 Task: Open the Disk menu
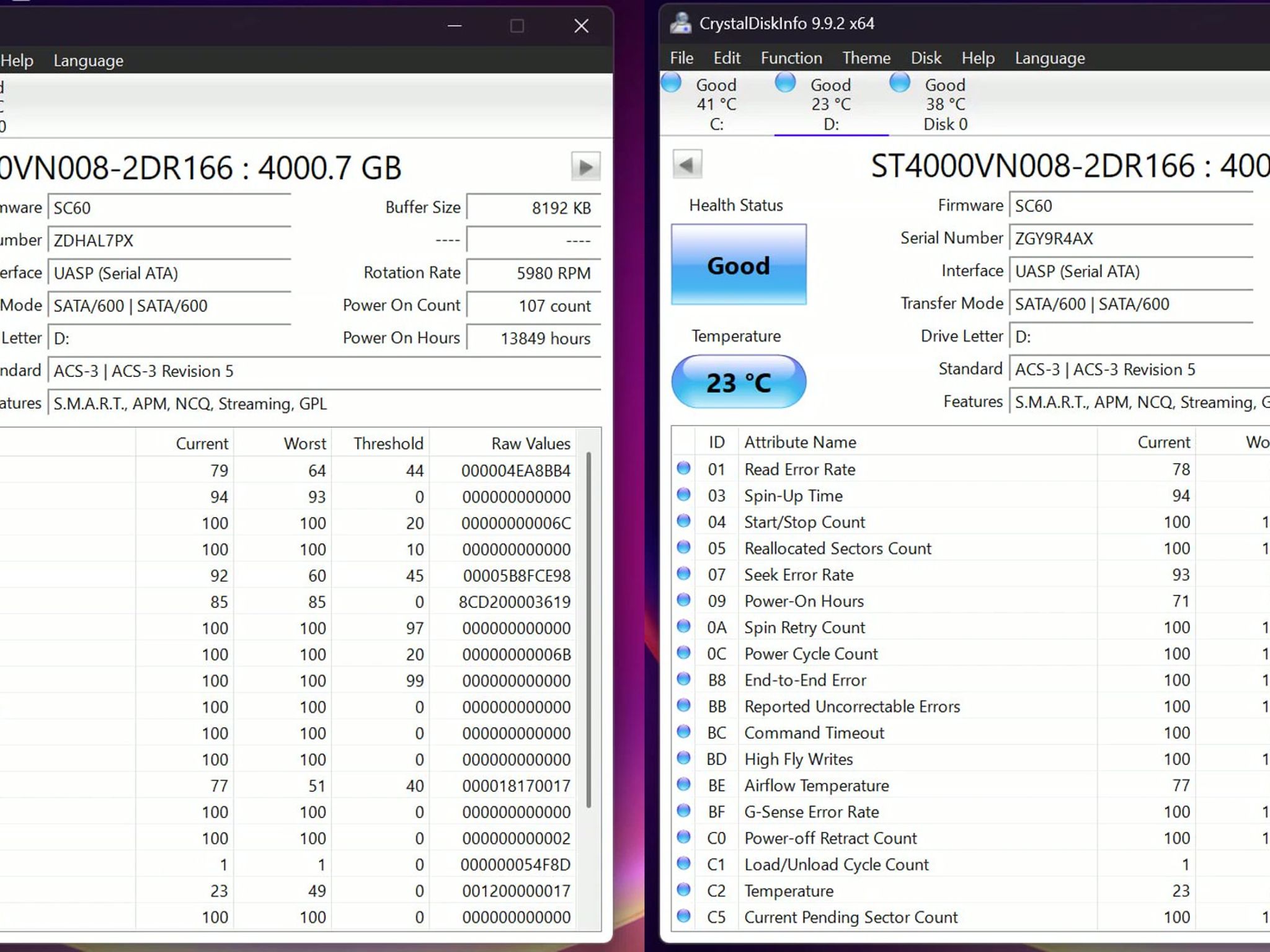point(926,58)
